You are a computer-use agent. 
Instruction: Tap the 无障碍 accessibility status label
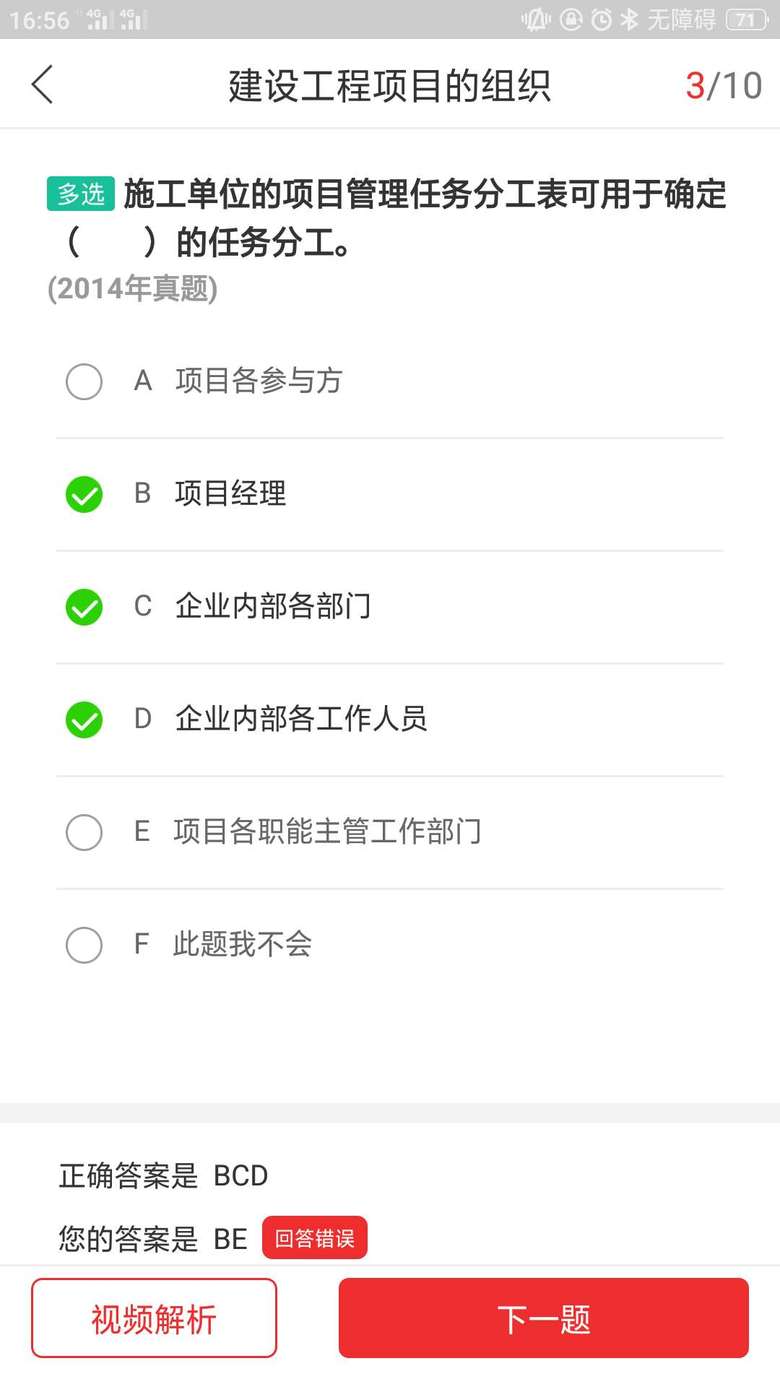[681, 20]
